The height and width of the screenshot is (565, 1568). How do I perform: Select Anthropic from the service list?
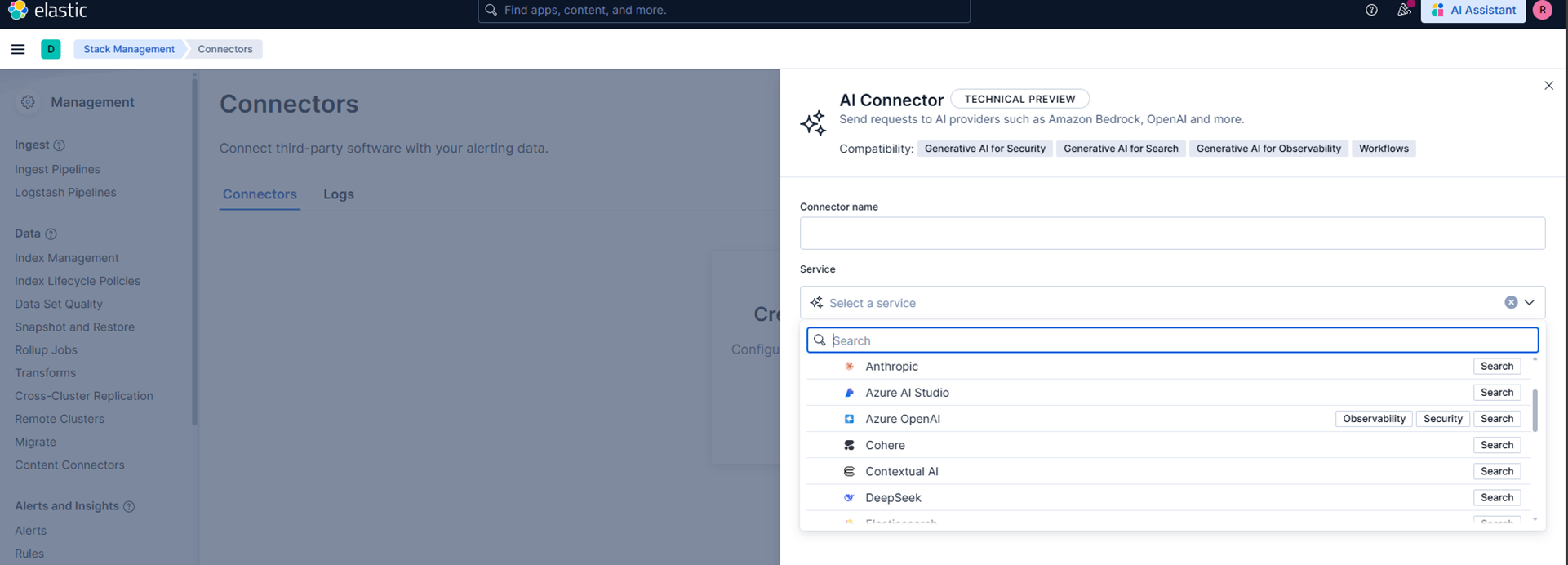pos(891,367)
